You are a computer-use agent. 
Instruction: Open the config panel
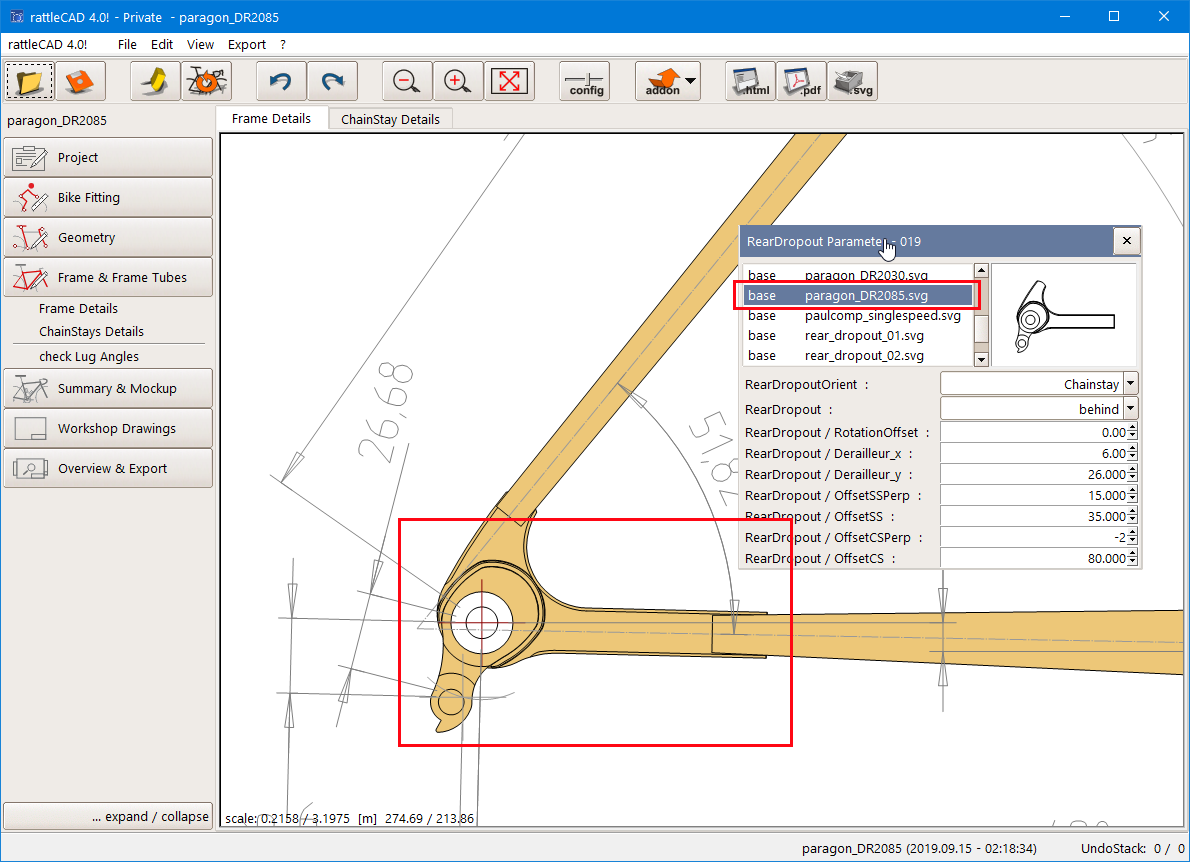point(585,81)
